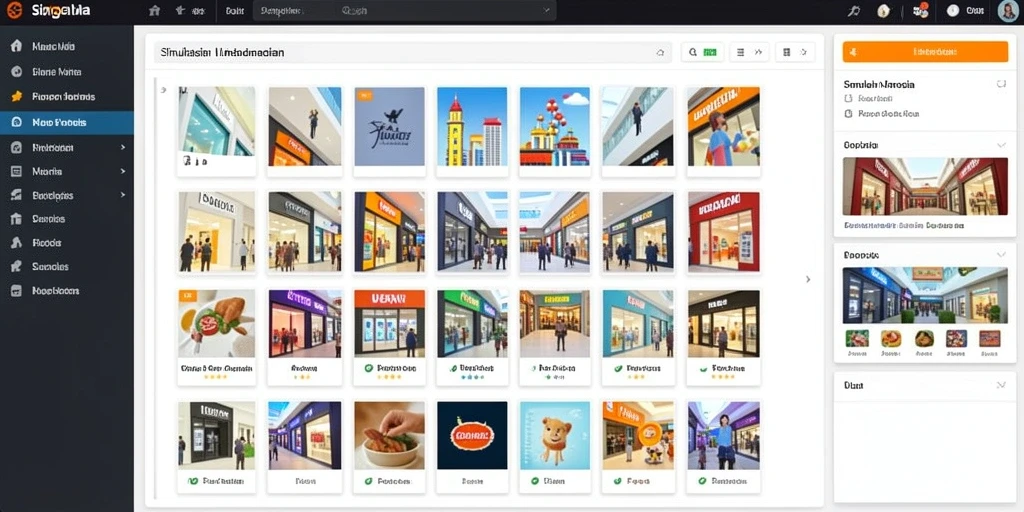This screenshot has width=1024, height=512.
Task: Click the double-chevron icon in the grid toolbar
Action: pyautogui.click(x=758, y=52)
